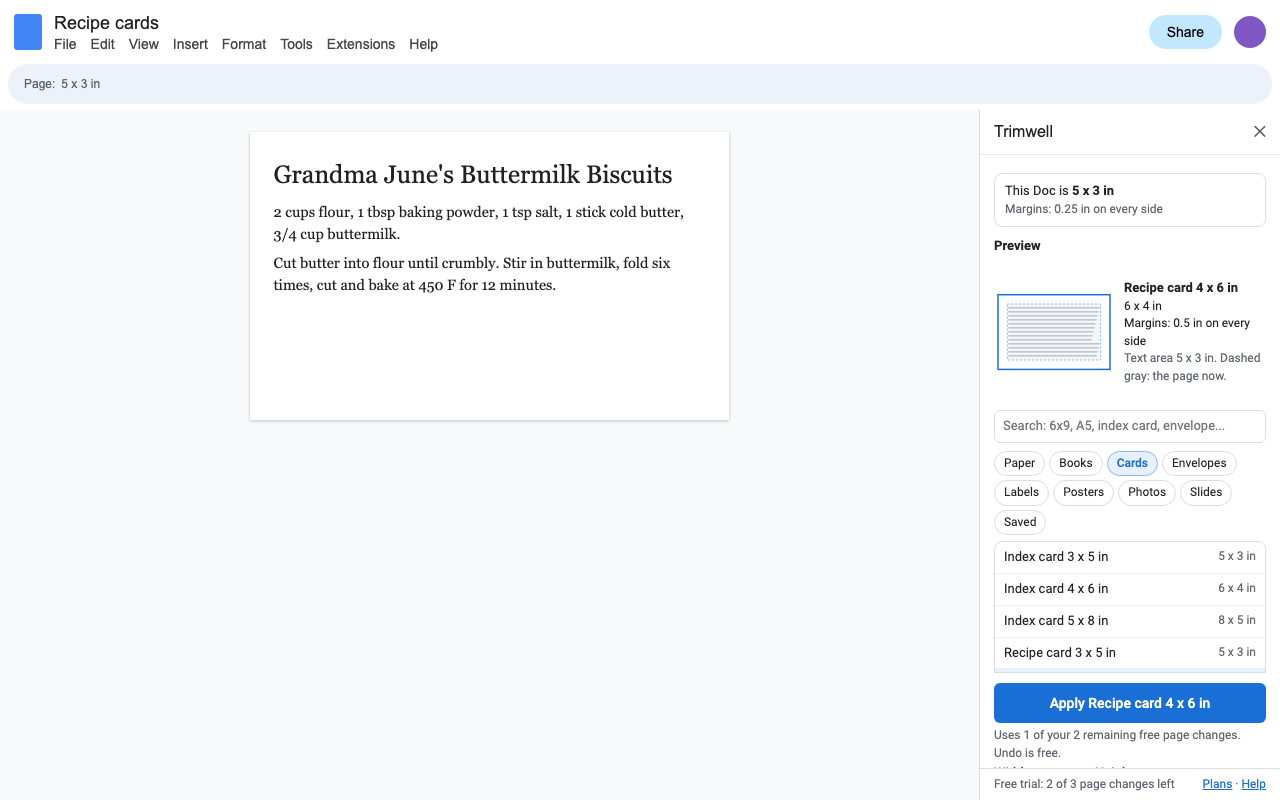Click the Trimwell panel title
The height and width of the screenshot is (800, 1280).
[1023, 132]
